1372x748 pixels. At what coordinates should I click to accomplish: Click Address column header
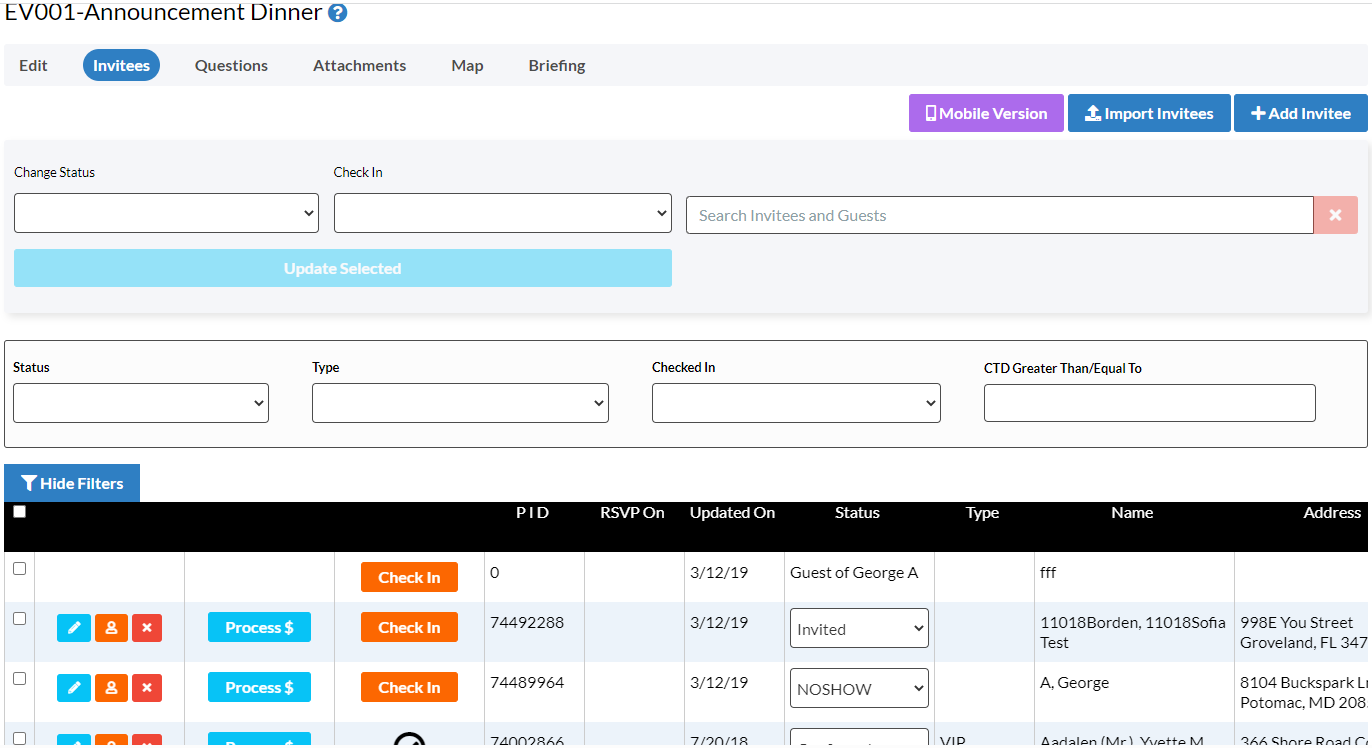pos(1332,513)
